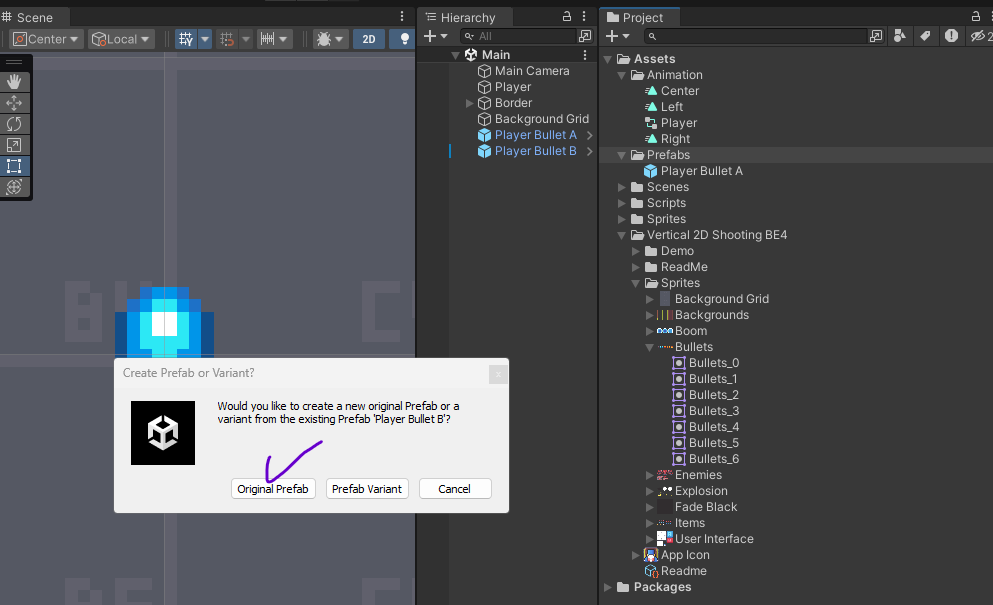Select the Rect transform tool
The width and height of the screenshot is (993, 605).
pyautogui.click(x=14, y=166)
